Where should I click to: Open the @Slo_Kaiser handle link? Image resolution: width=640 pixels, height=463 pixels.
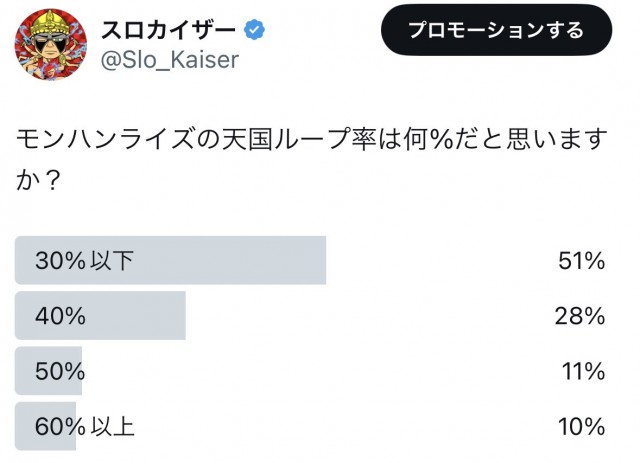point(170,60)
